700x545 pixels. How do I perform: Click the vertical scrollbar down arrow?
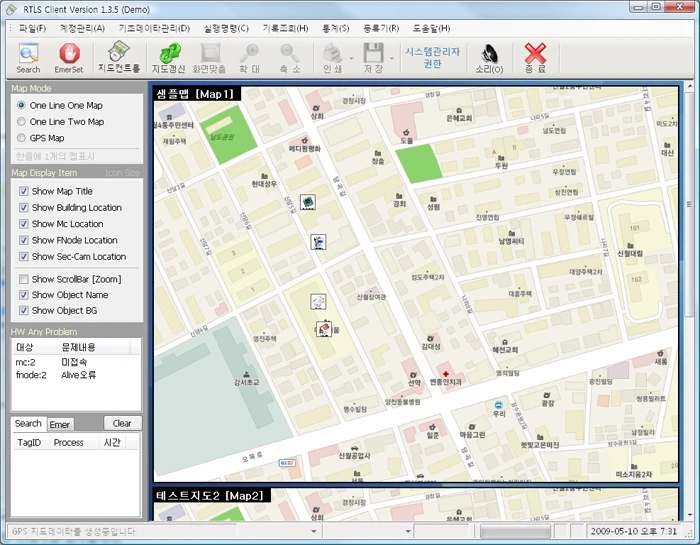coord(690,515)
